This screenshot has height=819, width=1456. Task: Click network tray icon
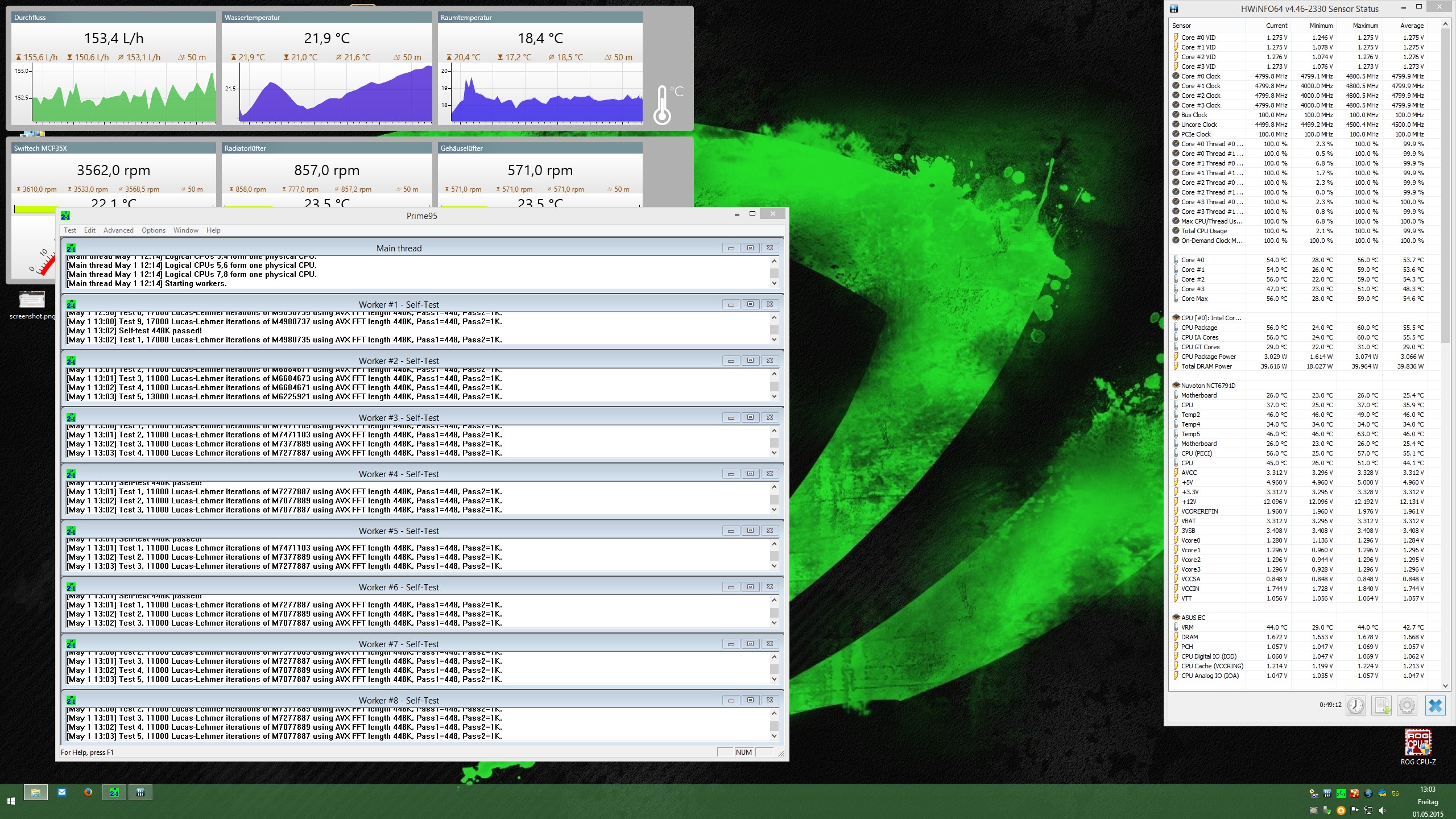[x=1368, y=810]
